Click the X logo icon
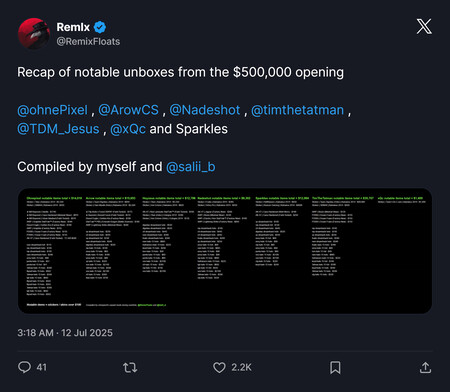This screenshot has width=450, height=392. coord(424,26)
